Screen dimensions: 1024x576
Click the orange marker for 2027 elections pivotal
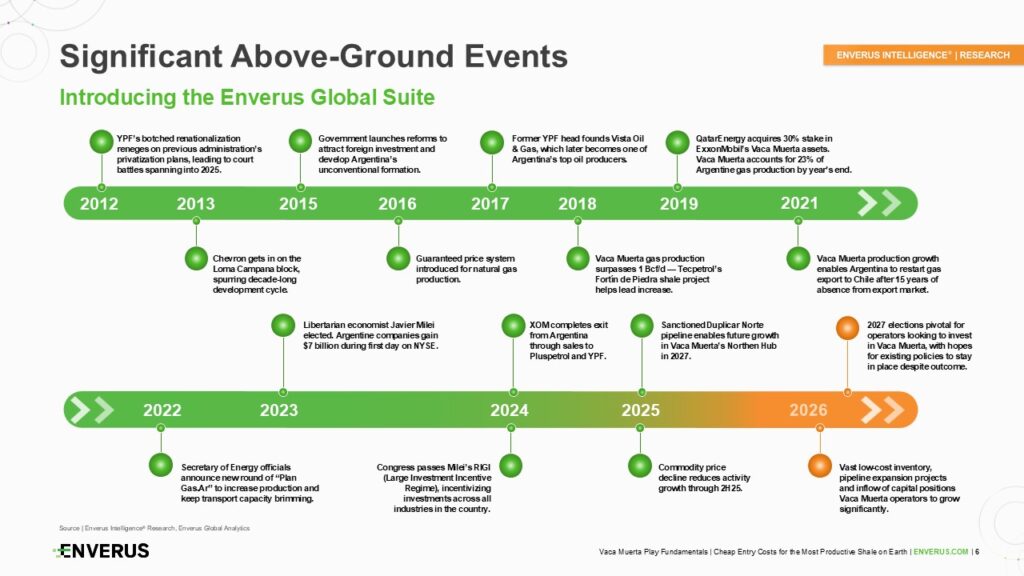point(848,328)
